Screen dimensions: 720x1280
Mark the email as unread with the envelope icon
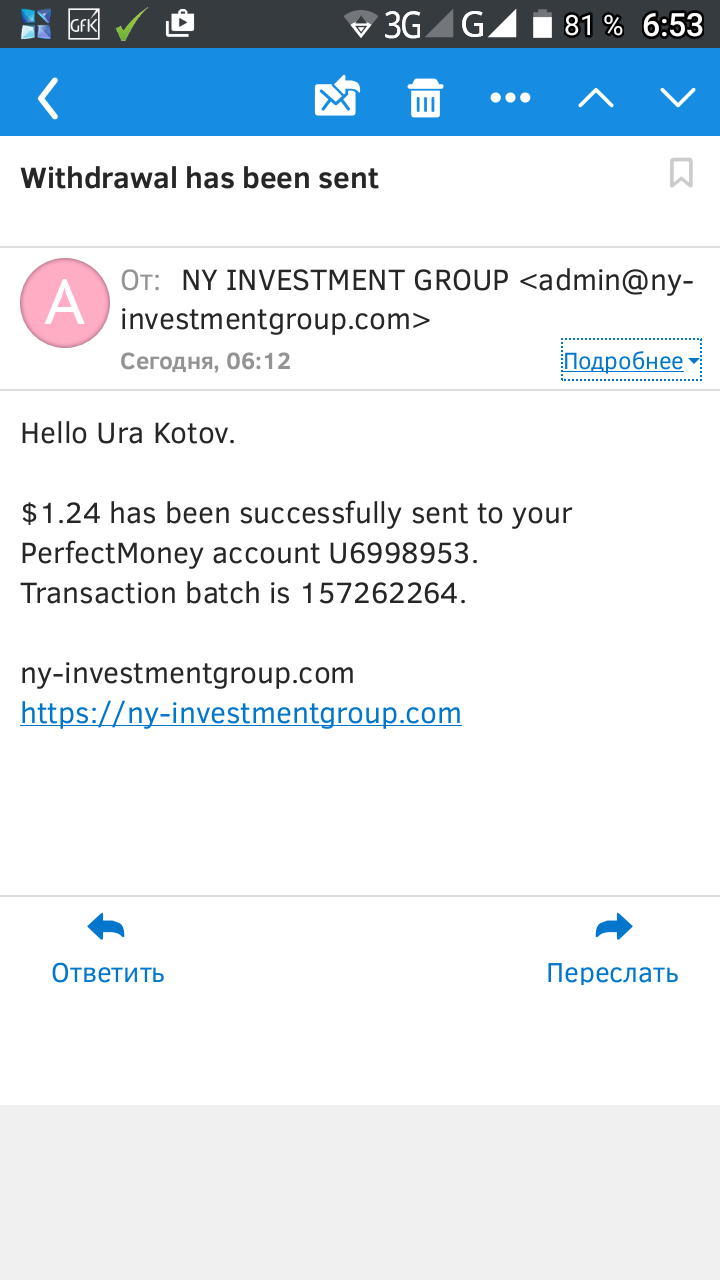(x=337, y=98)
